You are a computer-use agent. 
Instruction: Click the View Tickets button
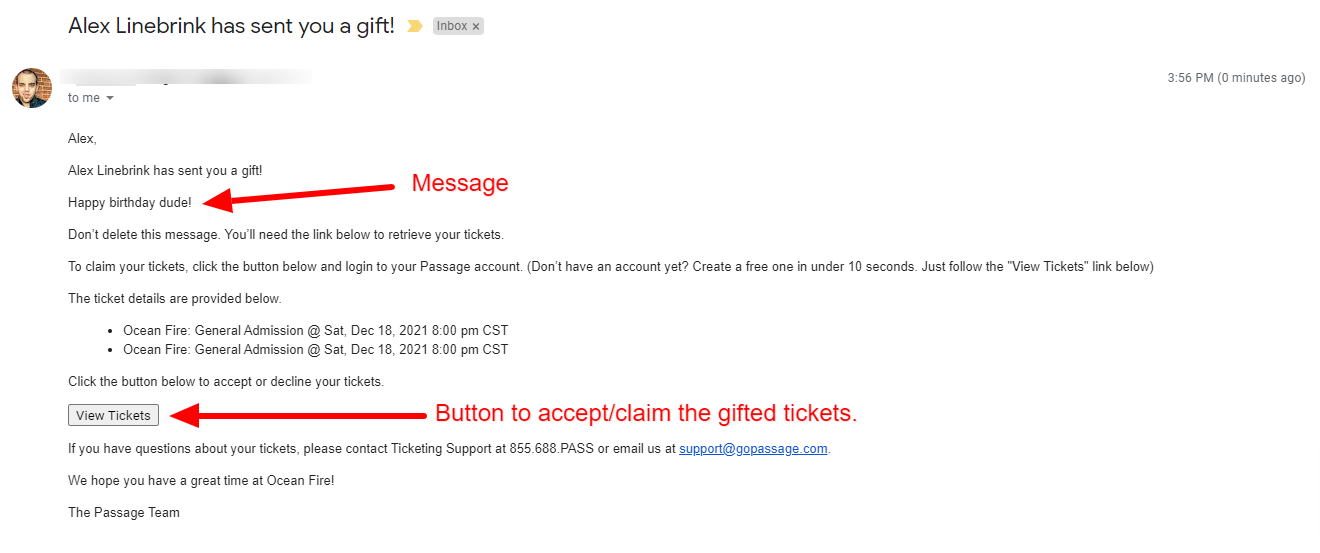pos(113,415)
